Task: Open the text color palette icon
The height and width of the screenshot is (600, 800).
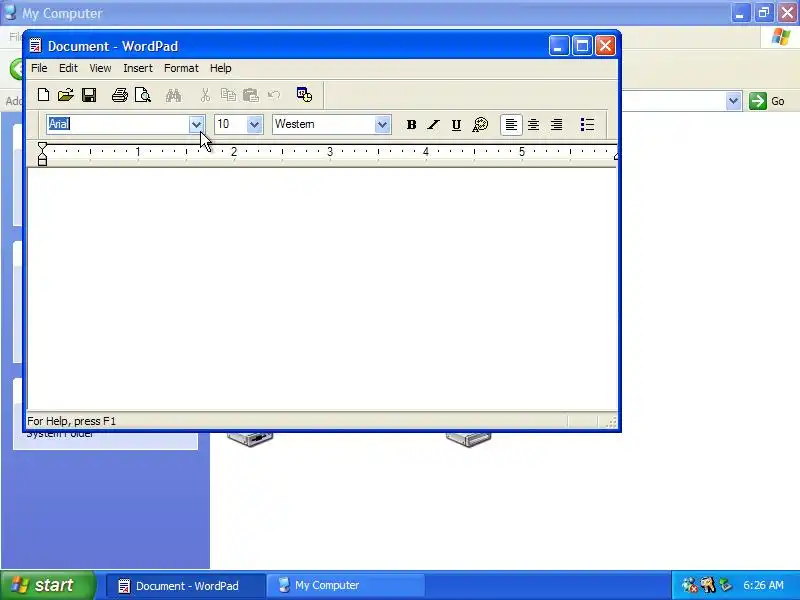Action: [480, 124]
